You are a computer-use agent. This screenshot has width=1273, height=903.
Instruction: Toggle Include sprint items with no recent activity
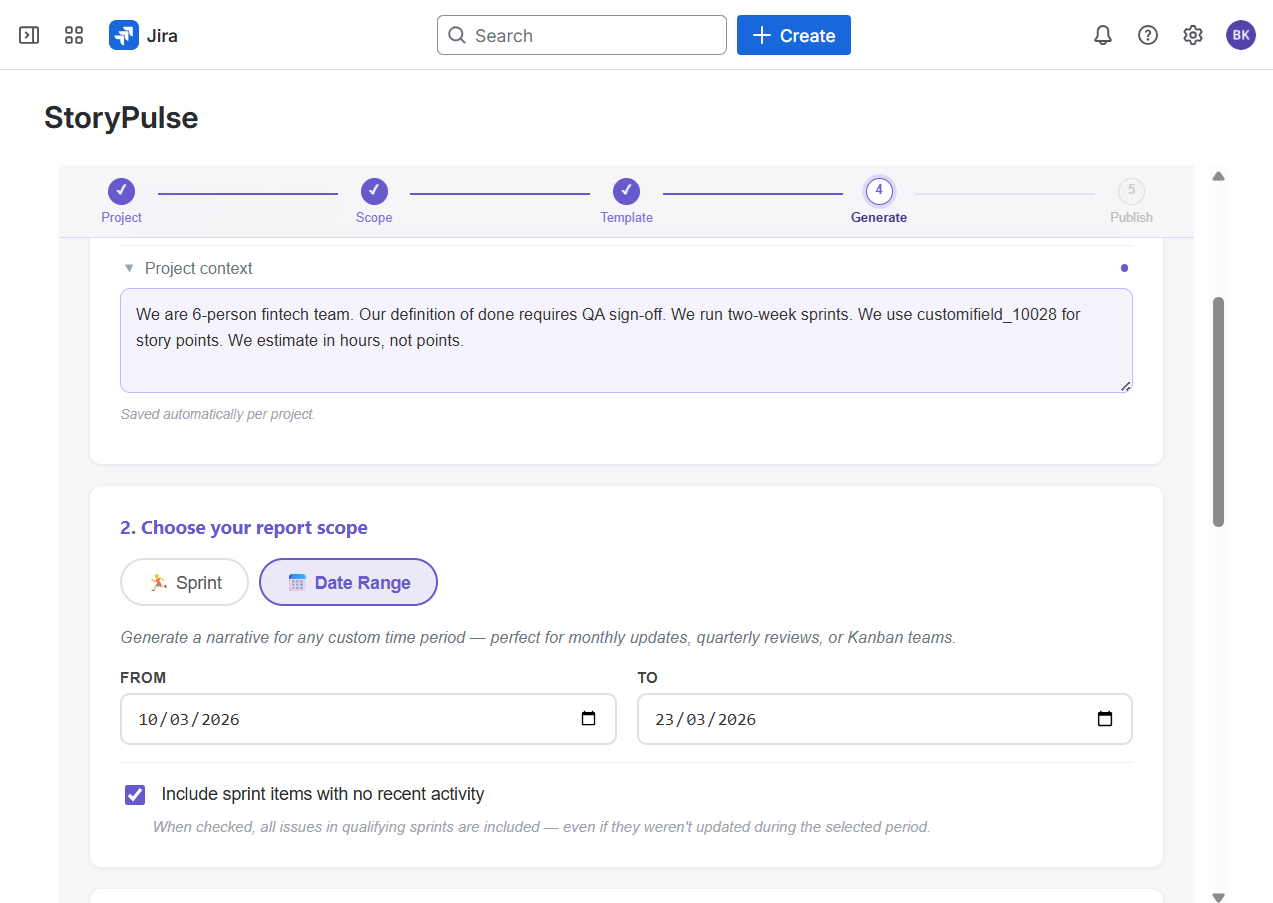[x=135, y=795]
